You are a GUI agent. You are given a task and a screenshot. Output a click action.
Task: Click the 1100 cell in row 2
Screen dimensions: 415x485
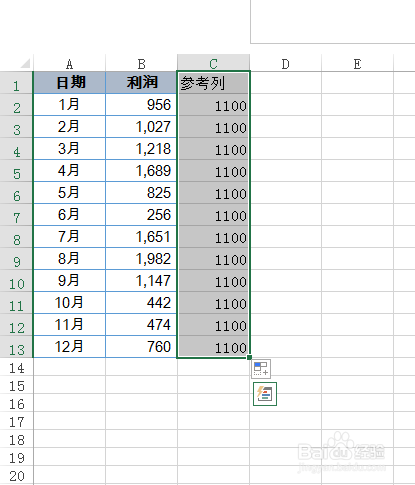(213, 105)
